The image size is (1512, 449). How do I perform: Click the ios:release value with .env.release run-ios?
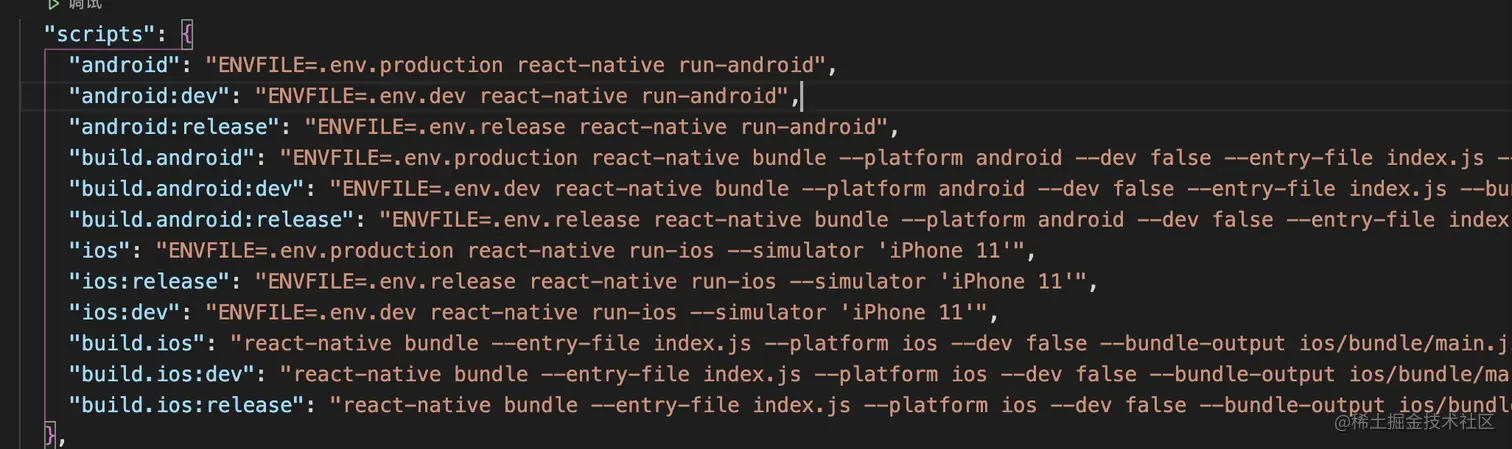[x=670, y=281]
